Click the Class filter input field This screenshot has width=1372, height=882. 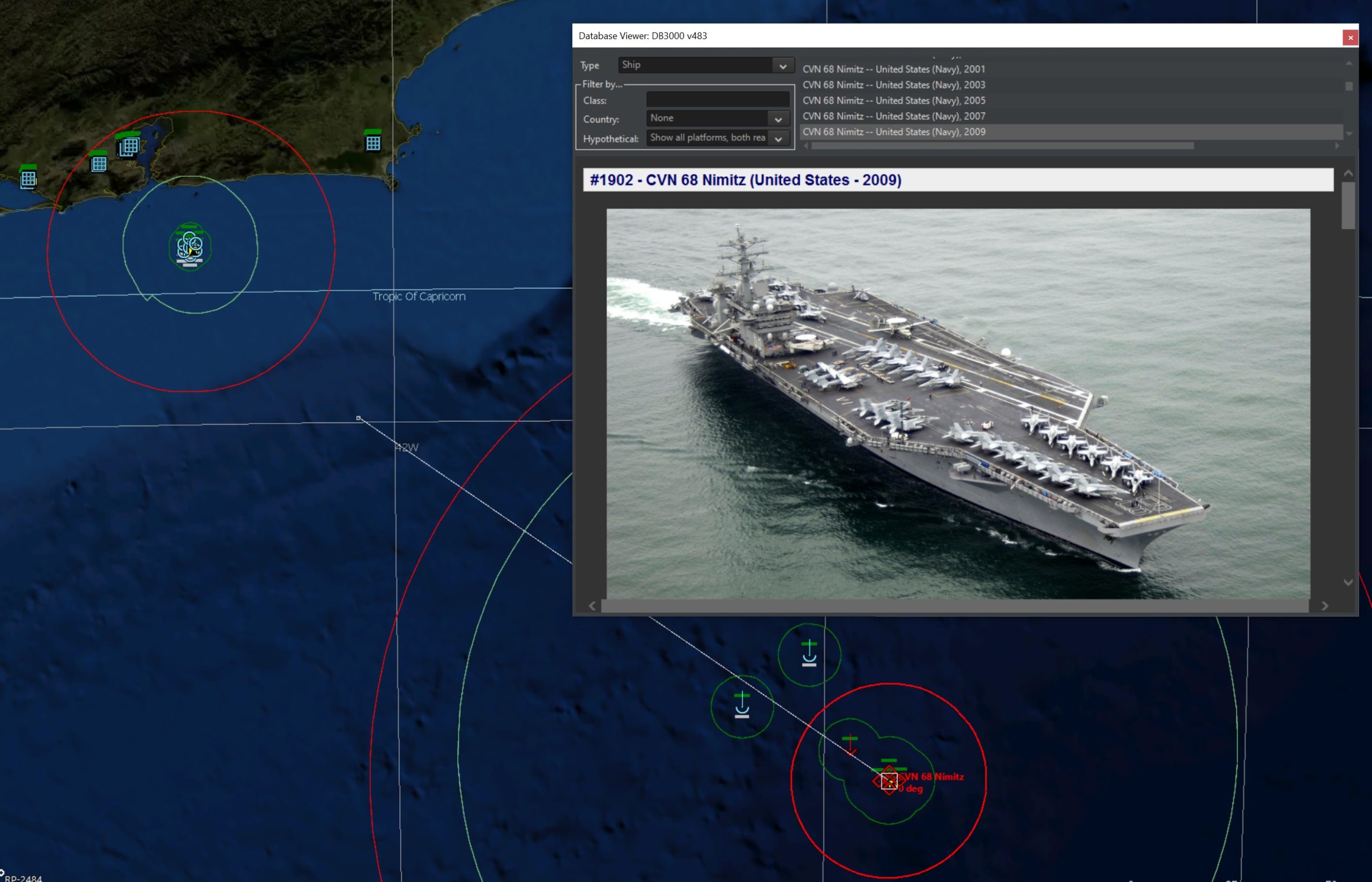tap(717, 100)
